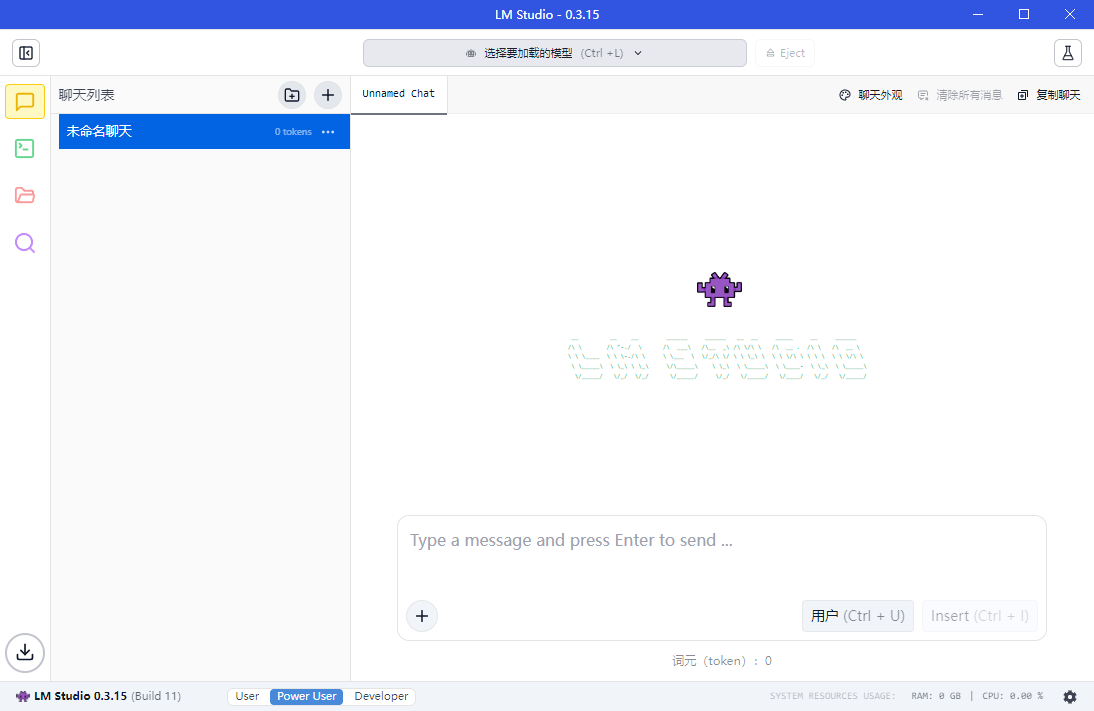Click 复制聊天 to duplicate chat
Viewport: 1094px width, 711px height.
point(1049,95)
